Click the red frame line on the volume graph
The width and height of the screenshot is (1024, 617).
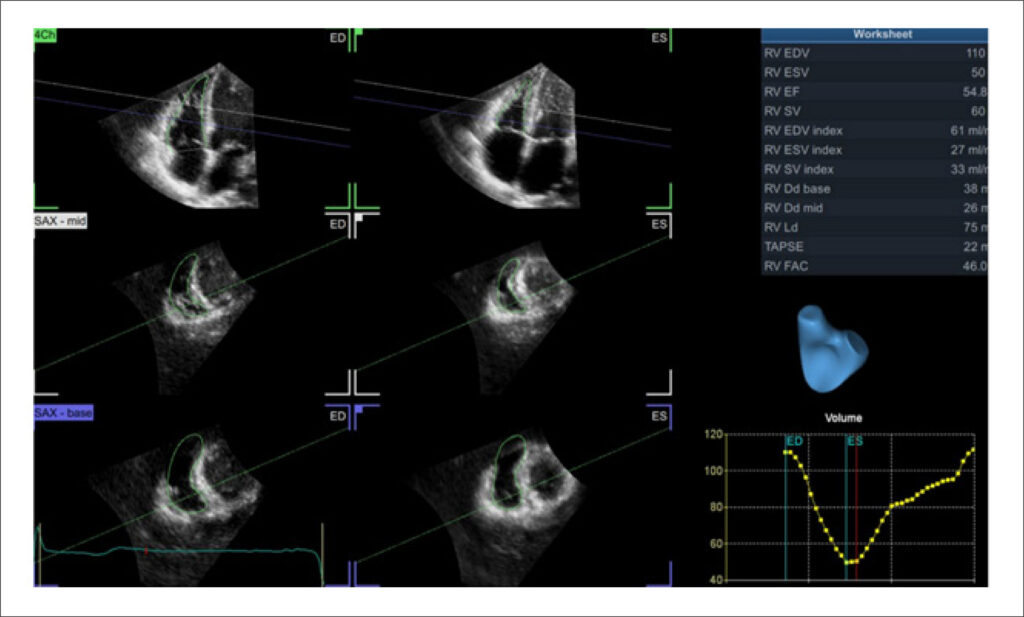(856, 509)
